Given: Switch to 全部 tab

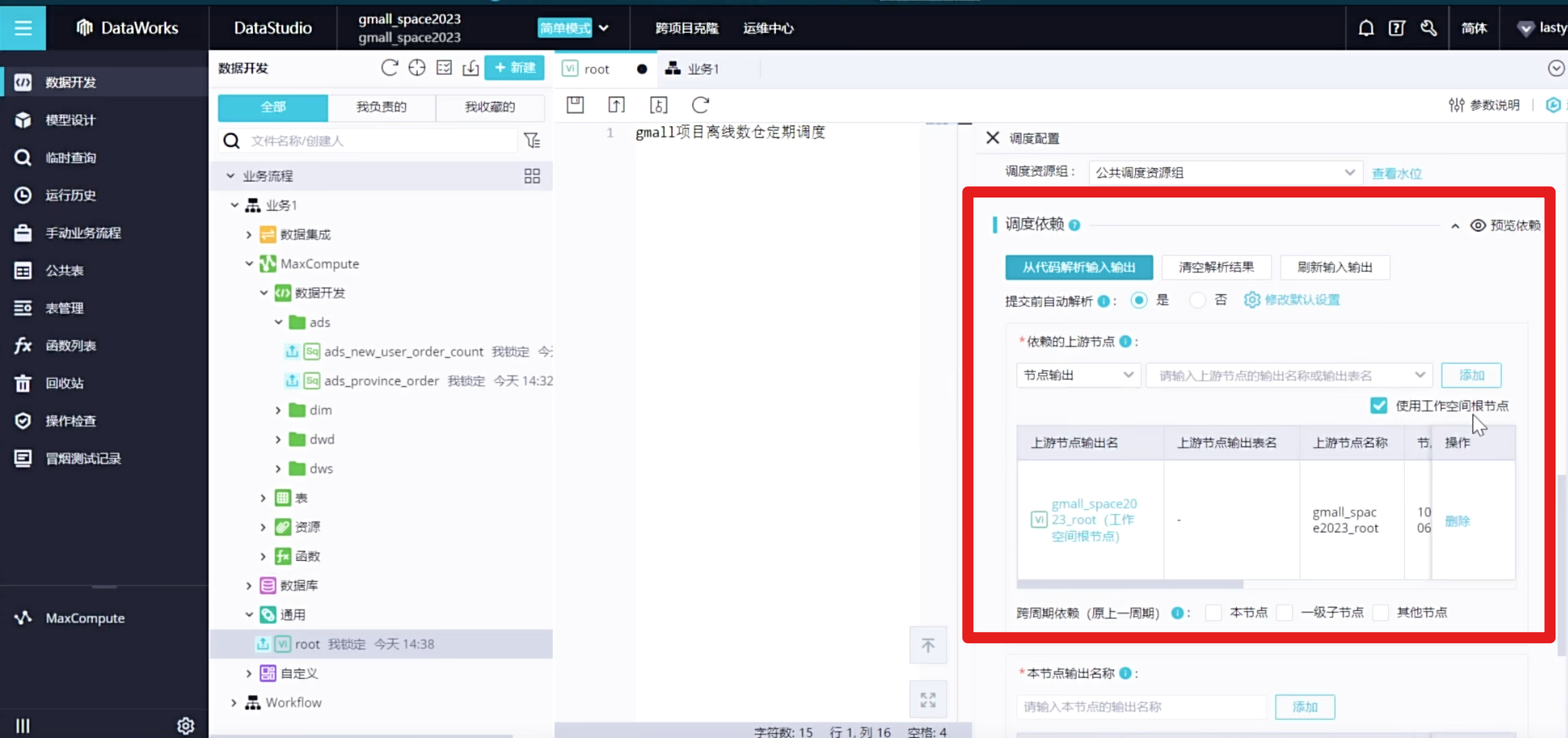Looking at the screenshot, I should [x=273, y=107].
